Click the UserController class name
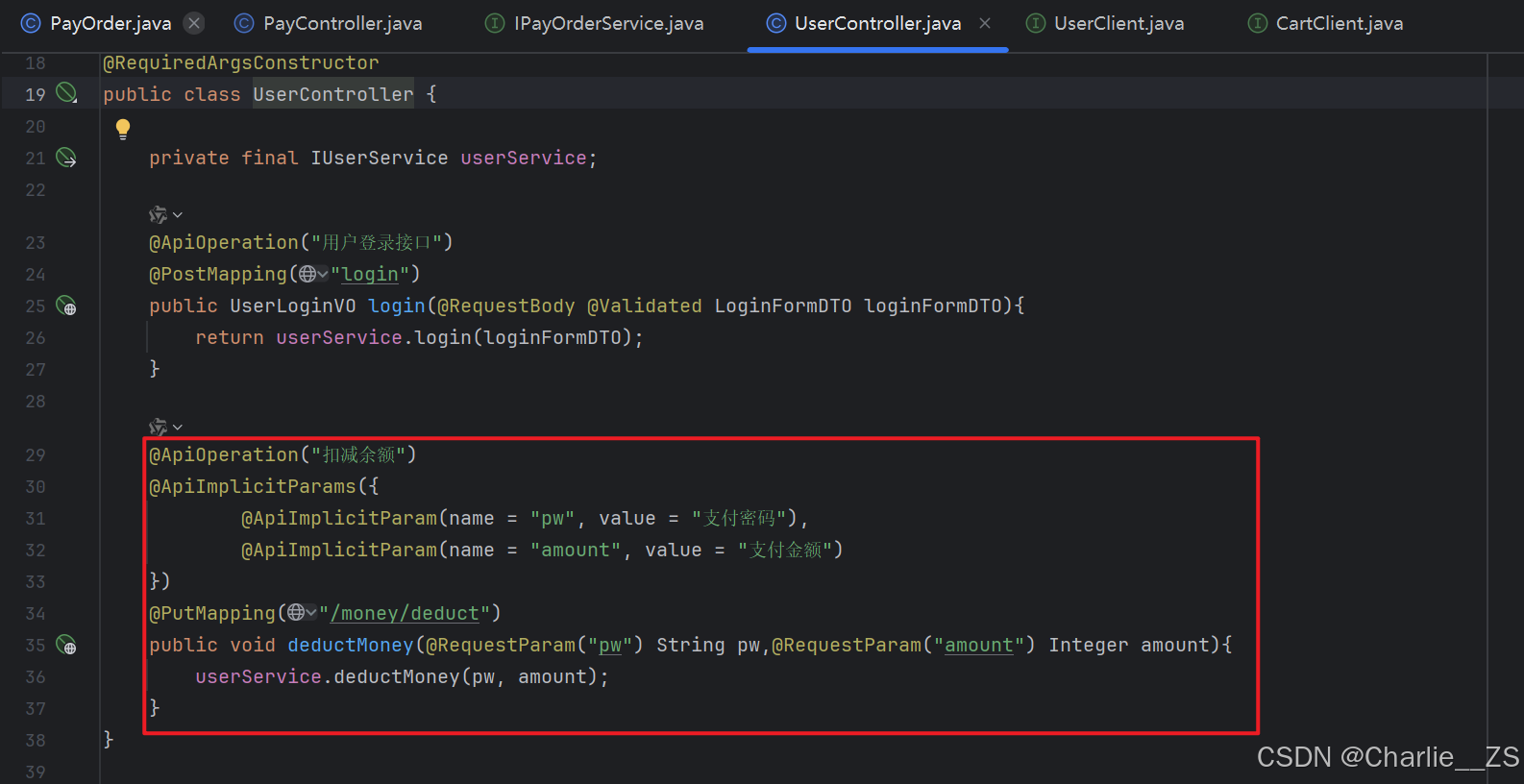 pos(333,94)
